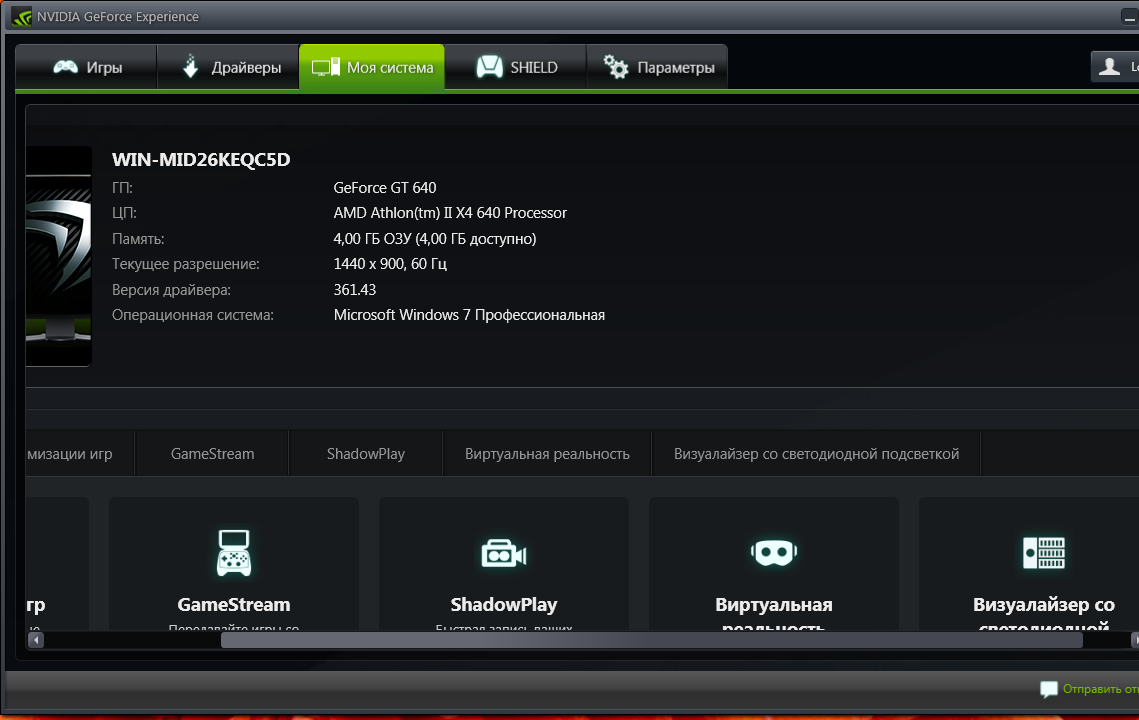Screen dimensions: 1139x720
Task: Click the ГП: label
Action: pos(122,187)
